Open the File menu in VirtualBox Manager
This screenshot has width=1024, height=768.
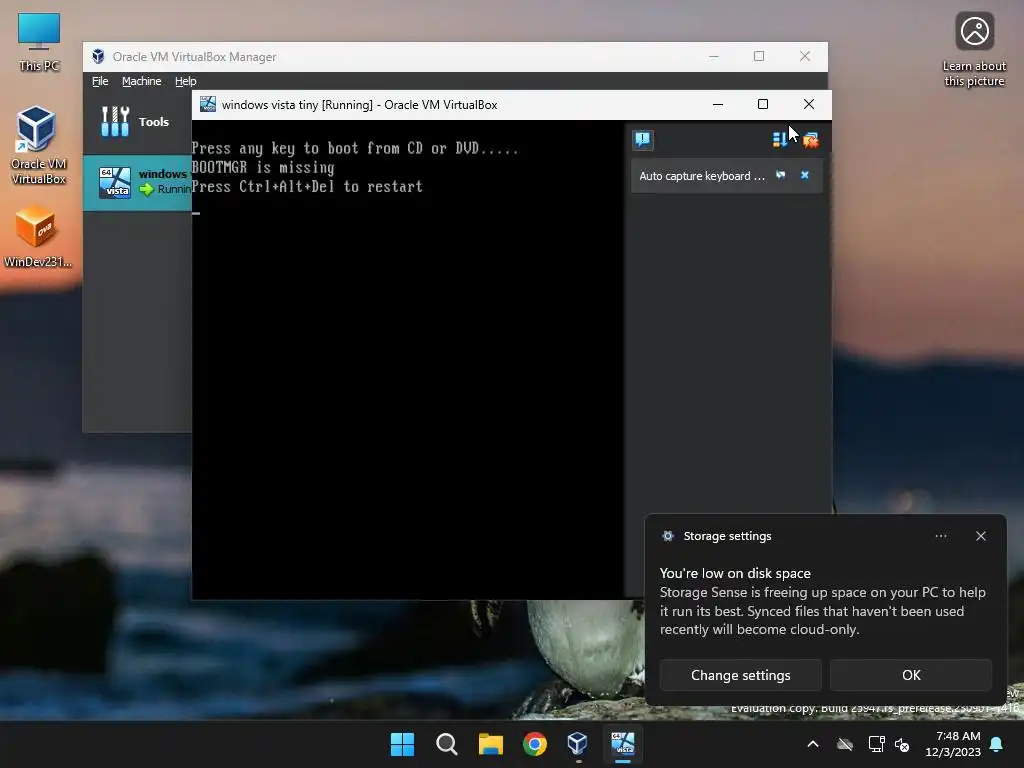[x=100, y=81]
